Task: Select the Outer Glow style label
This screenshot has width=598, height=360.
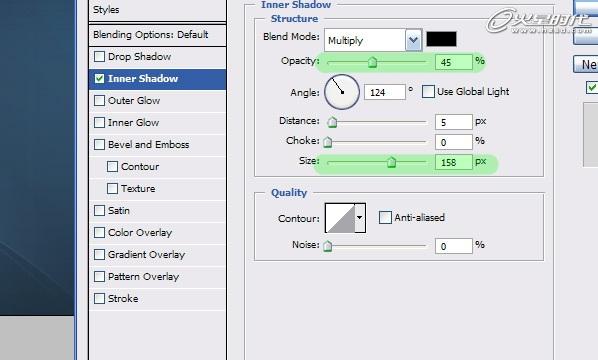Action: point(134,101)
